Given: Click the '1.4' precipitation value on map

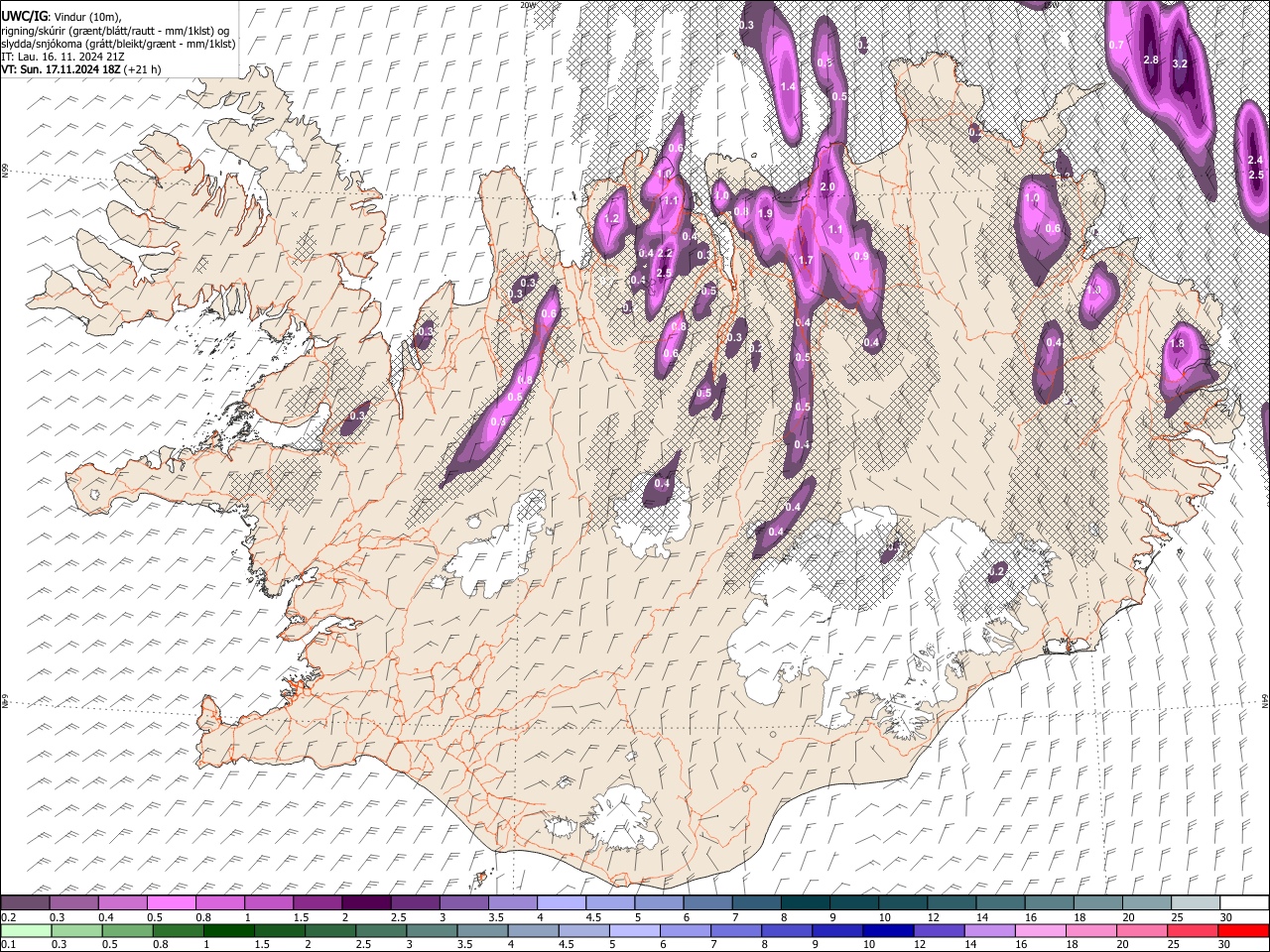Looking at the screenshot, I should point(788,87).
